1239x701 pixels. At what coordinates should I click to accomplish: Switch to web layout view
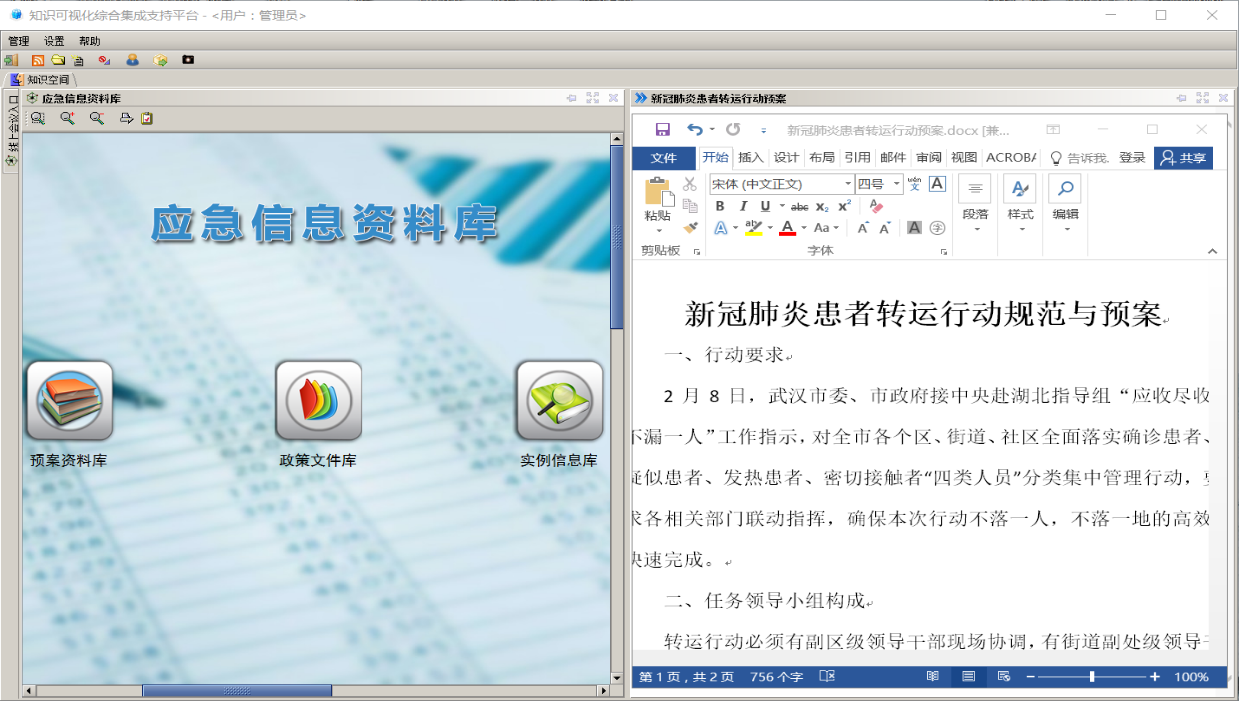1004,677
